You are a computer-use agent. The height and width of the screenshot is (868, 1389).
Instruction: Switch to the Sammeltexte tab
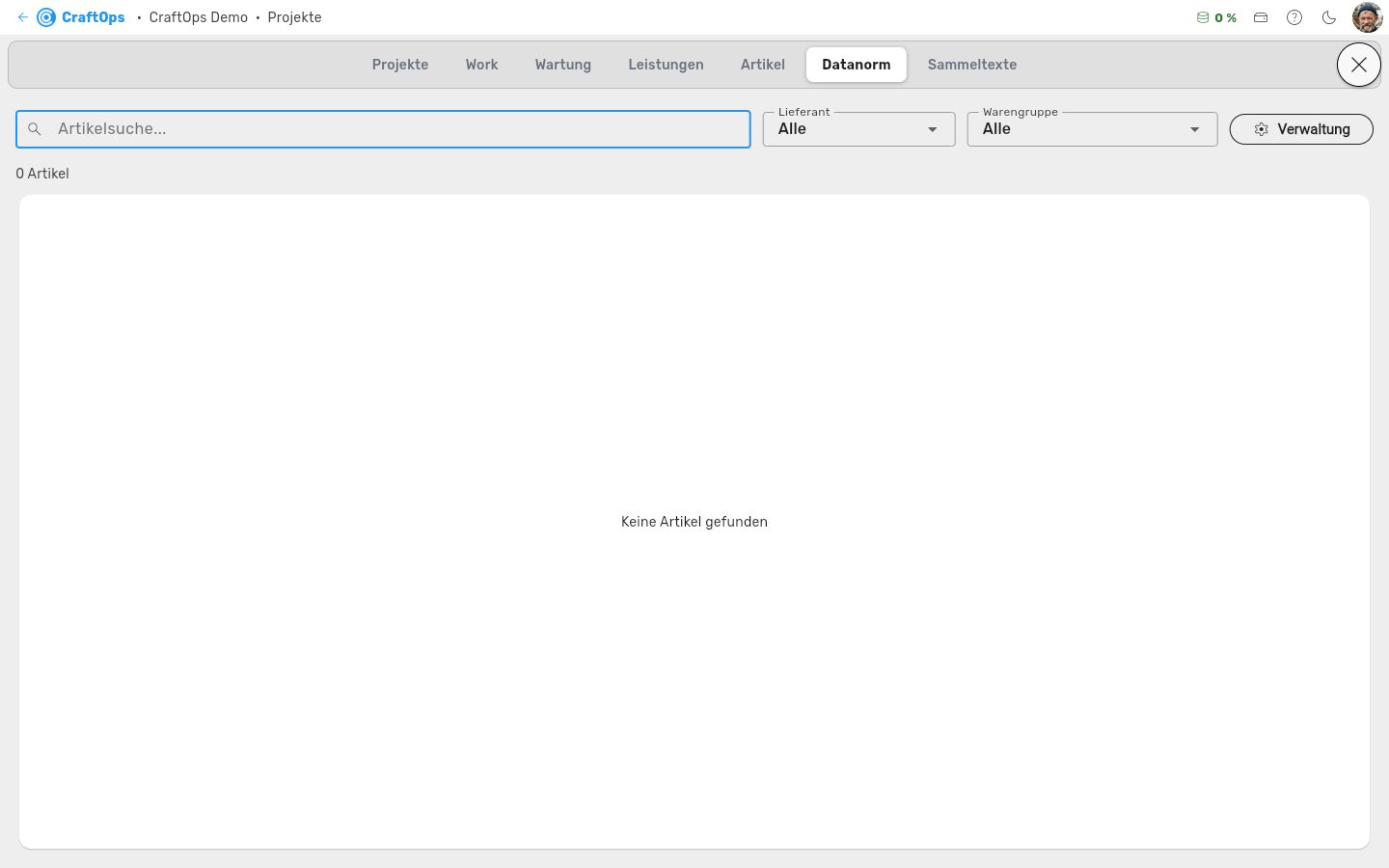click(x=972, y=65)
